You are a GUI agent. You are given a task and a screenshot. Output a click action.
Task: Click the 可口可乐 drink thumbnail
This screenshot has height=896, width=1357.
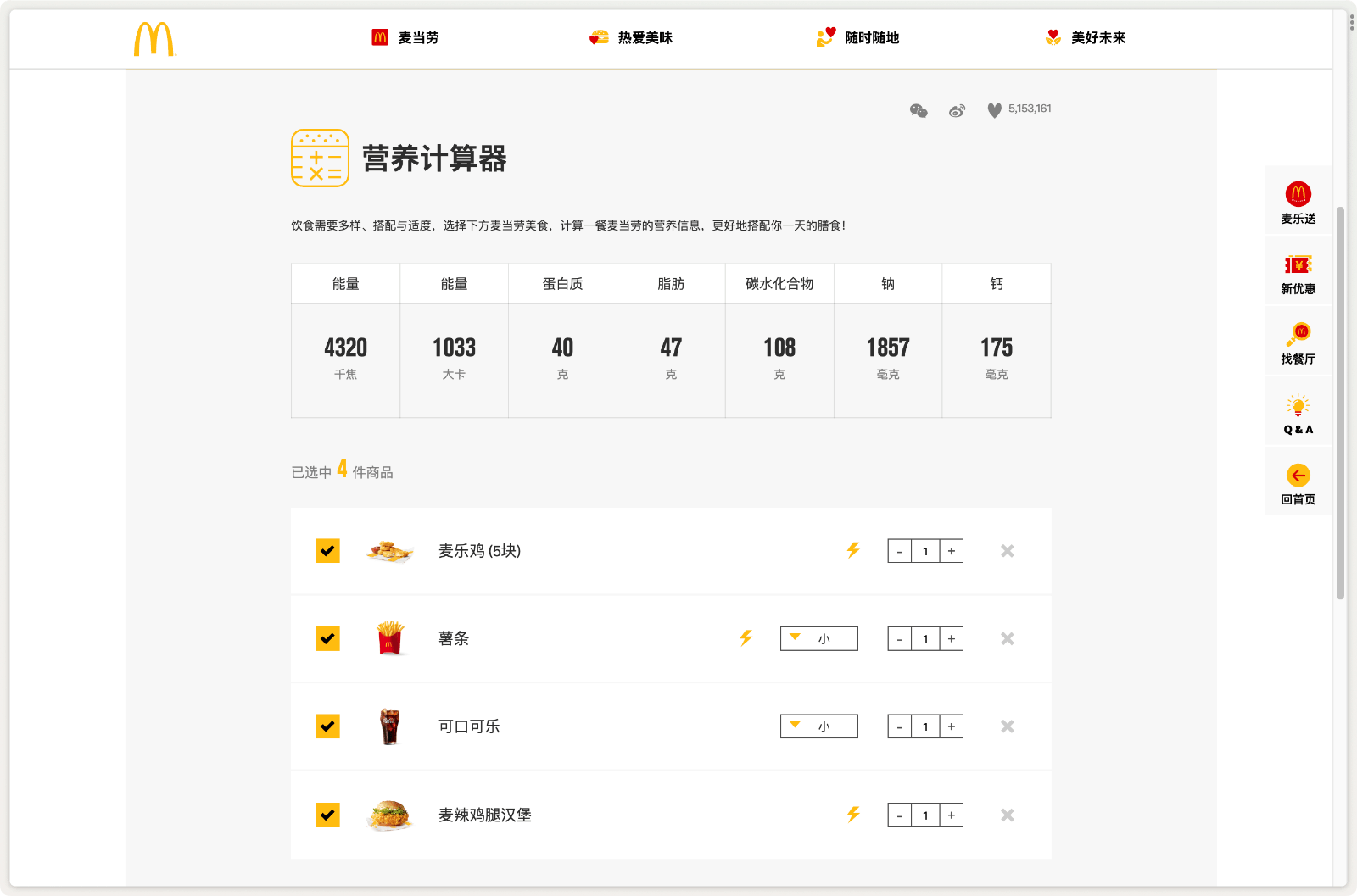click(389, 726)
